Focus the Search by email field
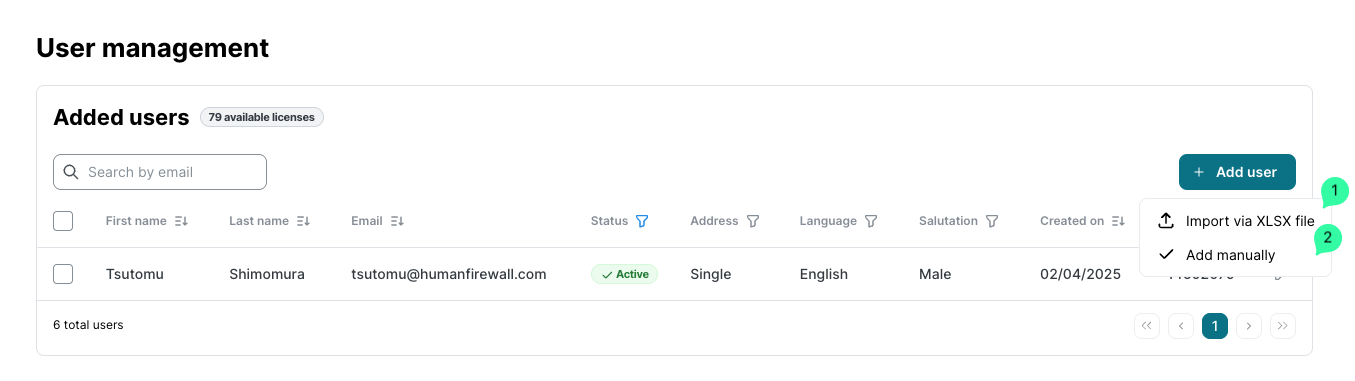 (160, 172)
